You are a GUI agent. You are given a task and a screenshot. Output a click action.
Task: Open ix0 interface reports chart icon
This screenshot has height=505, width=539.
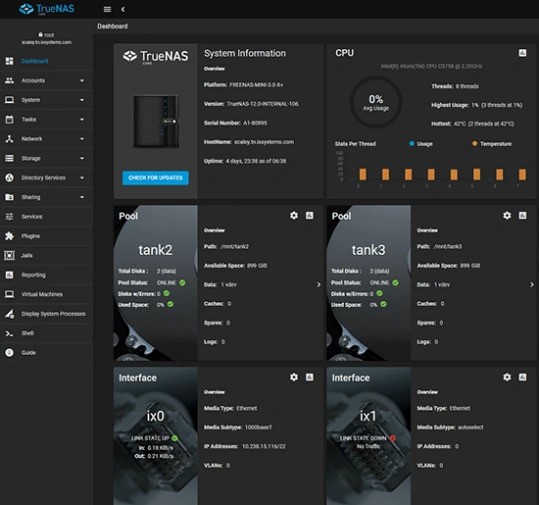click(309, 377)
